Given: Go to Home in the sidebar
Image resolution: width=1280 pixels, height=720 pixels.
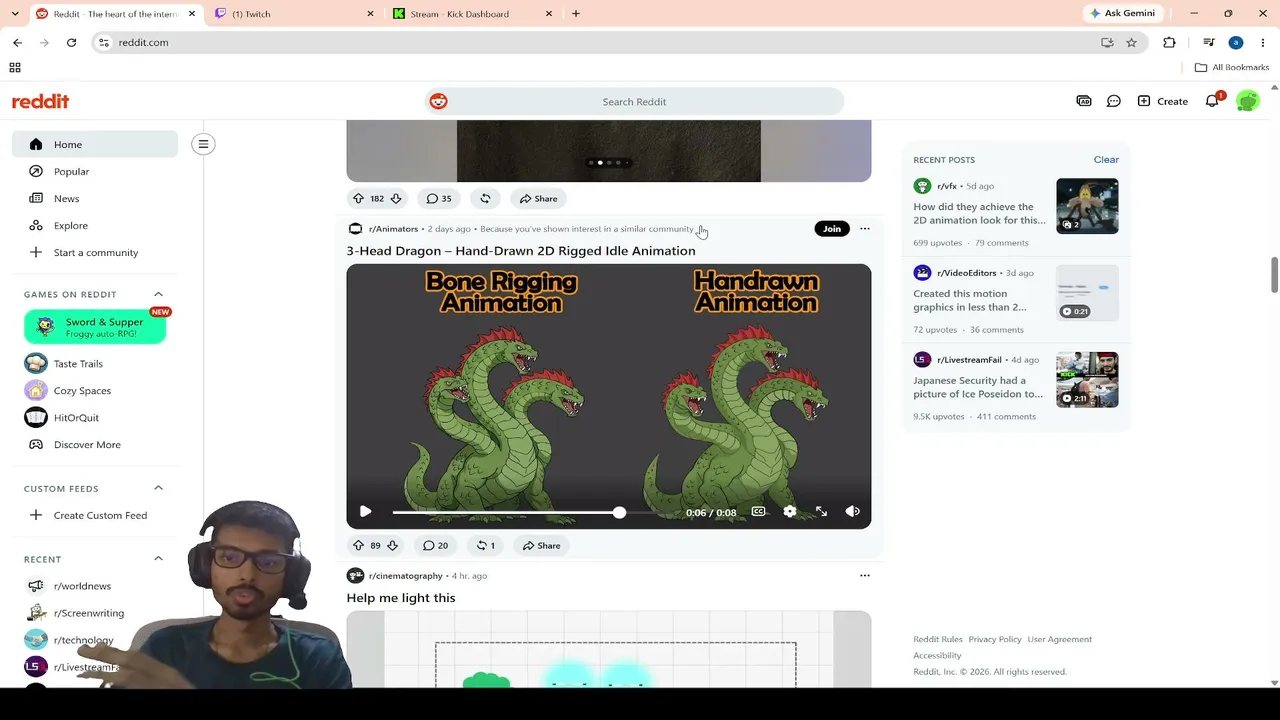Looking at the screenshot, I should coord(95,144).
